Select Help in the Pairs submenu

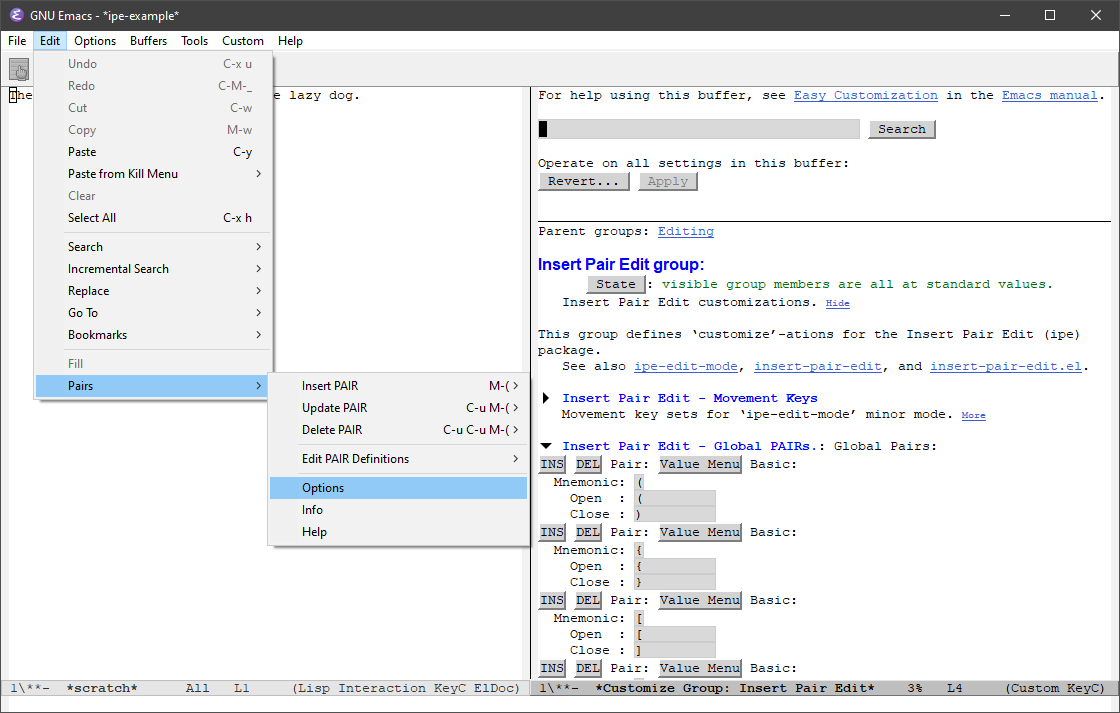pos(399,532)
